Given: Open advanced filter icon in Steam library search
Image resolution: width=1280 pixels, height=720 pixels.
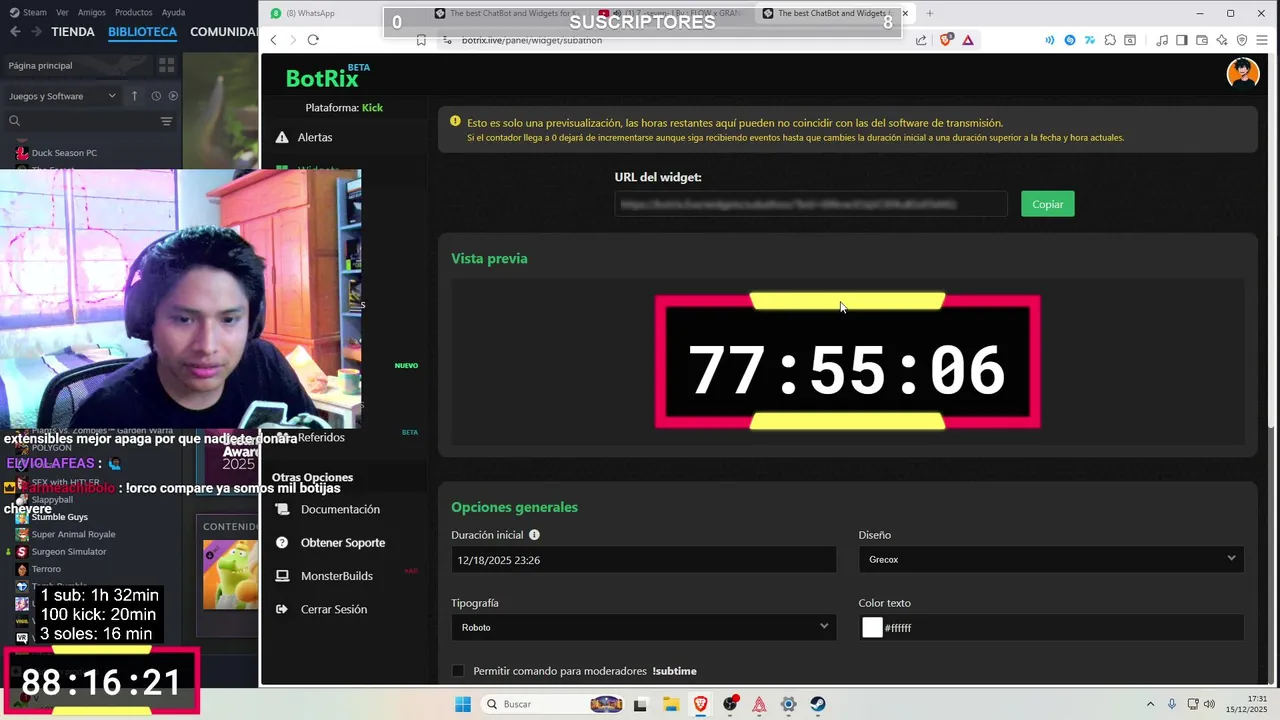Looking at the screenshot, I should (x=166, y=121).
